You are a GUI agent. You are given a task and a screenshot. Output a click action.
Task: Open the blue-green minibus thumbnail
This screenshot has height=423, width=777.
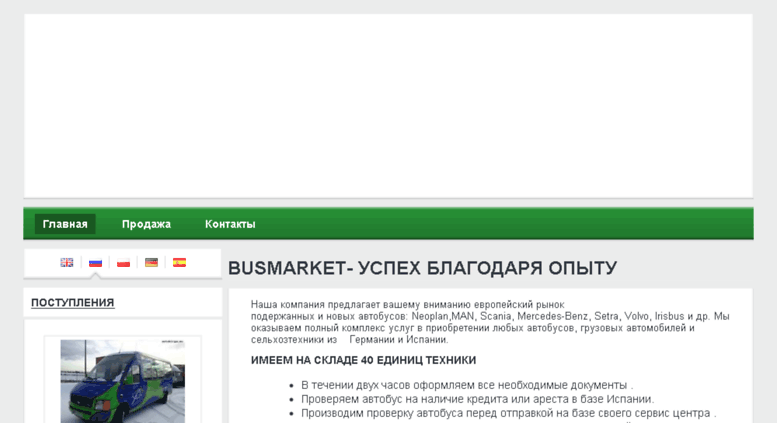click(x=123, y=381)
